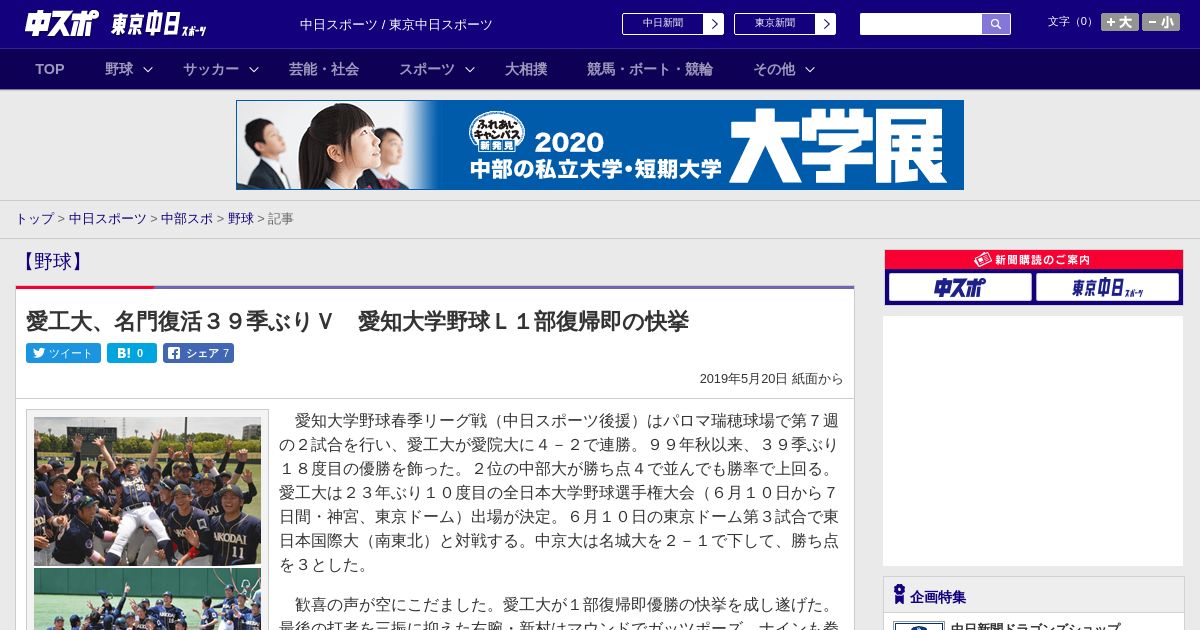Open top team celebration photo thumbnail
This screenshot has height=630, width=1200.
(x=147, y=491)
